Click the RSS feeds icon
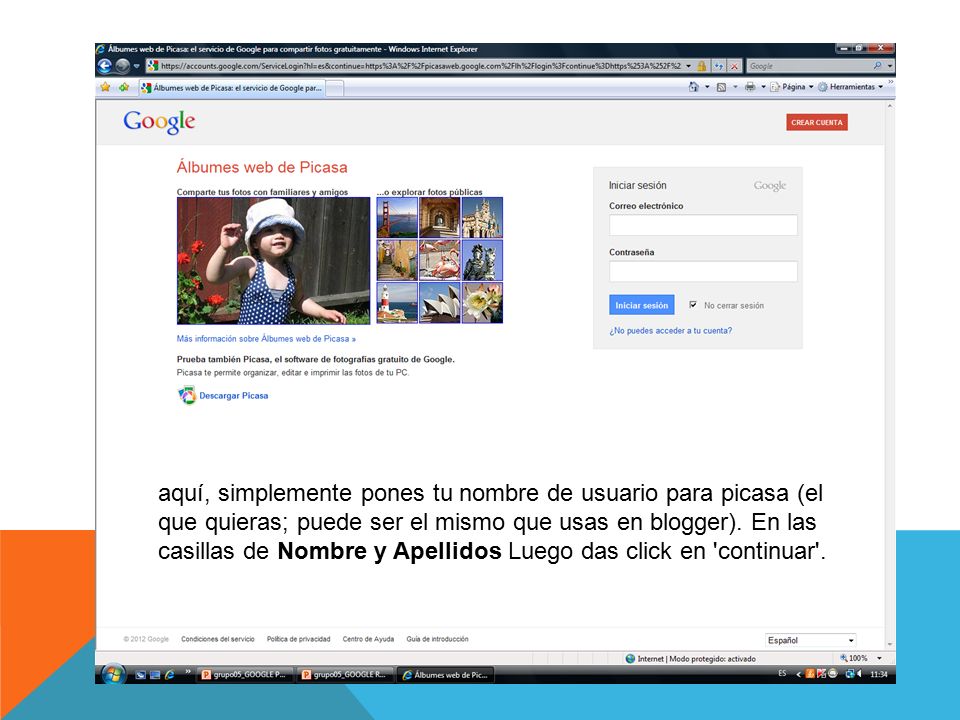960x720 pixels. point(721,87)
